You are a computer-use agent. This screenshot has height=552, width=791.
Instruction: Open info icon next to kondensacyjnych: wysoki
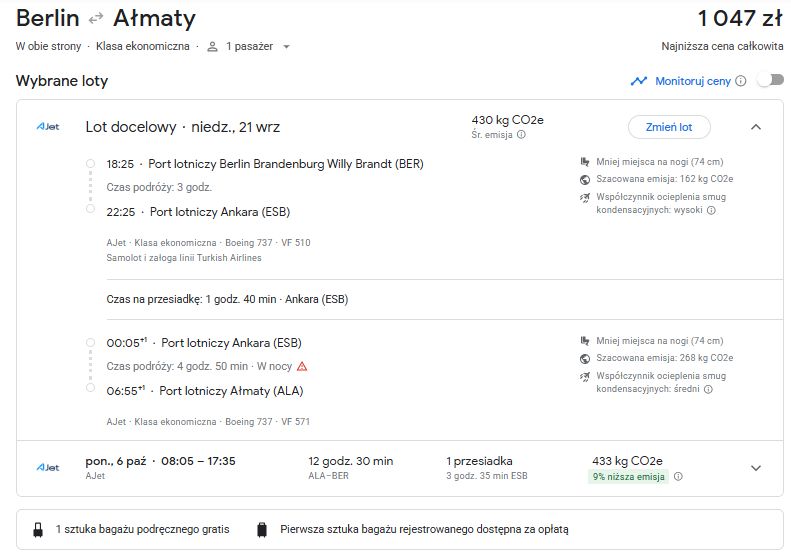[711, 210]
